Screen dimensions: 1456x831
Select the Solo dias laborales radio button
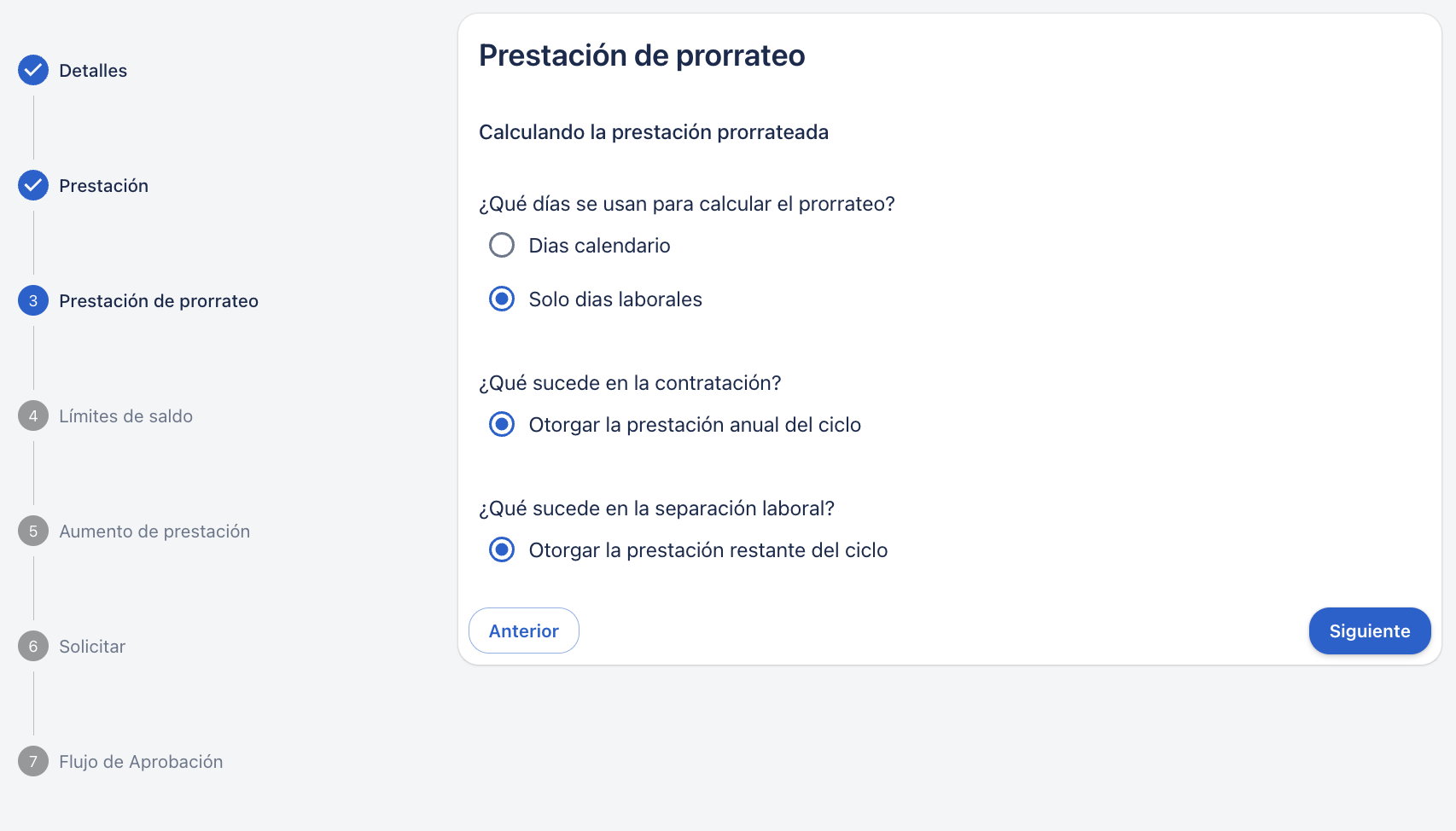[502, 299]
